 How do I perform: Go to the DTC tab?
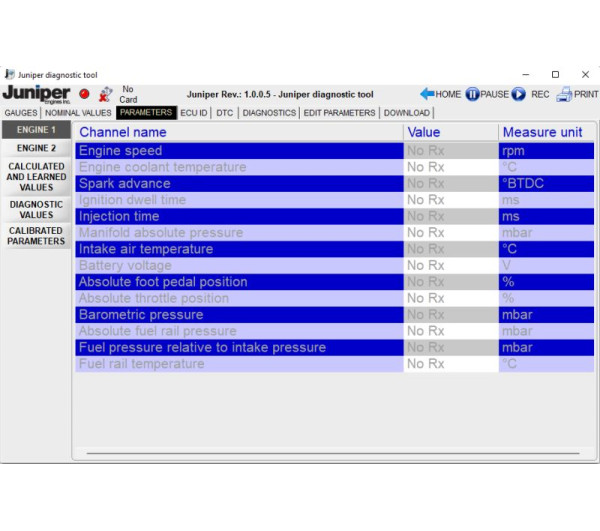coord(224,113)
